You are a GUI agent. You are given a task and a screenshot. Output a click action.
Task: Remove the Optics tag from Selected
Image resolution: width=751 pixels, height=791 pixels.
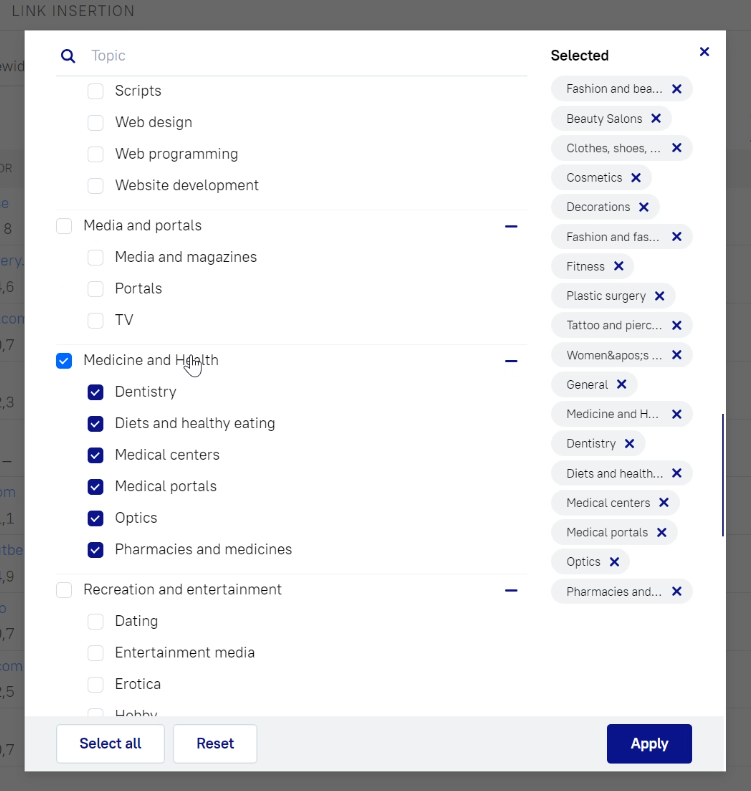(x=614, y=561)
